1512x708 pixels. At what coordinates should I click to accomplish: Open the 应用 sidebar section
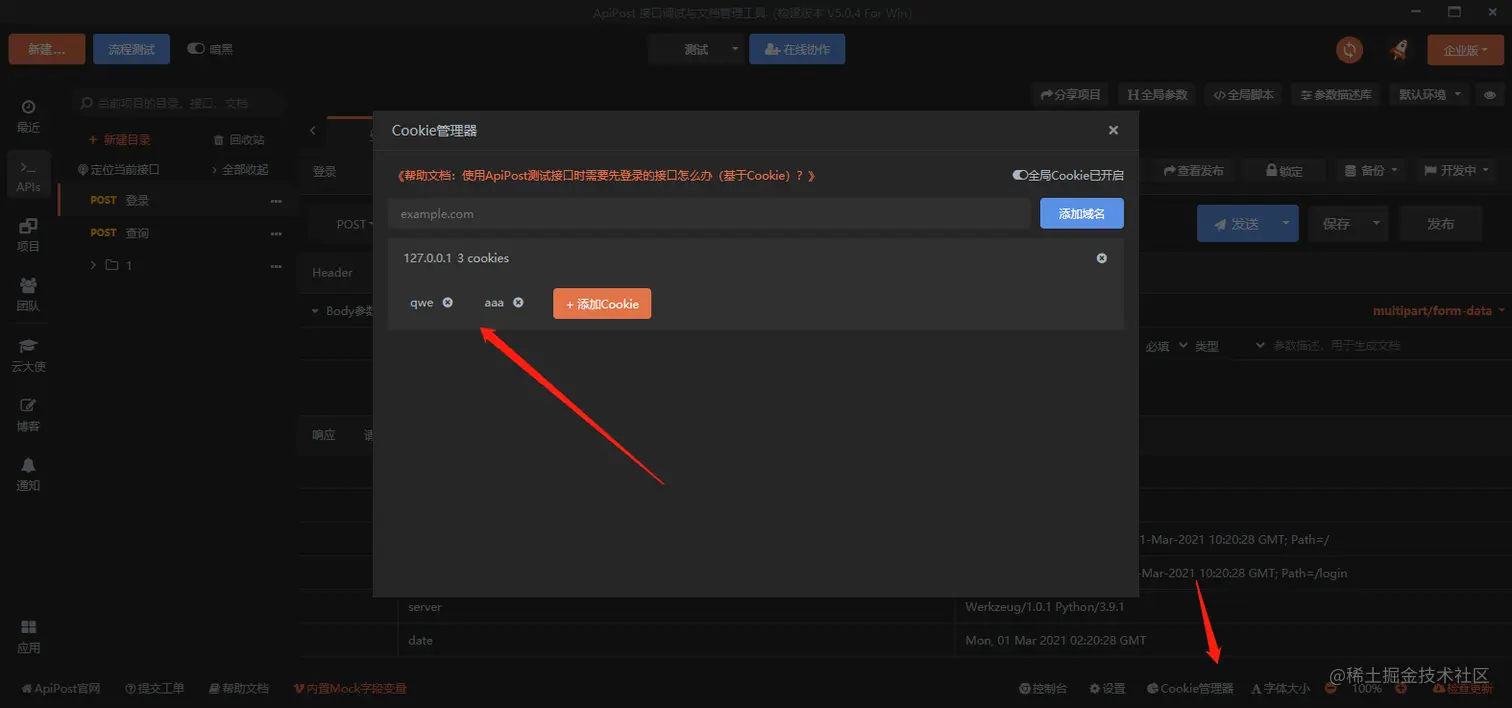click(x=28, y=636)
